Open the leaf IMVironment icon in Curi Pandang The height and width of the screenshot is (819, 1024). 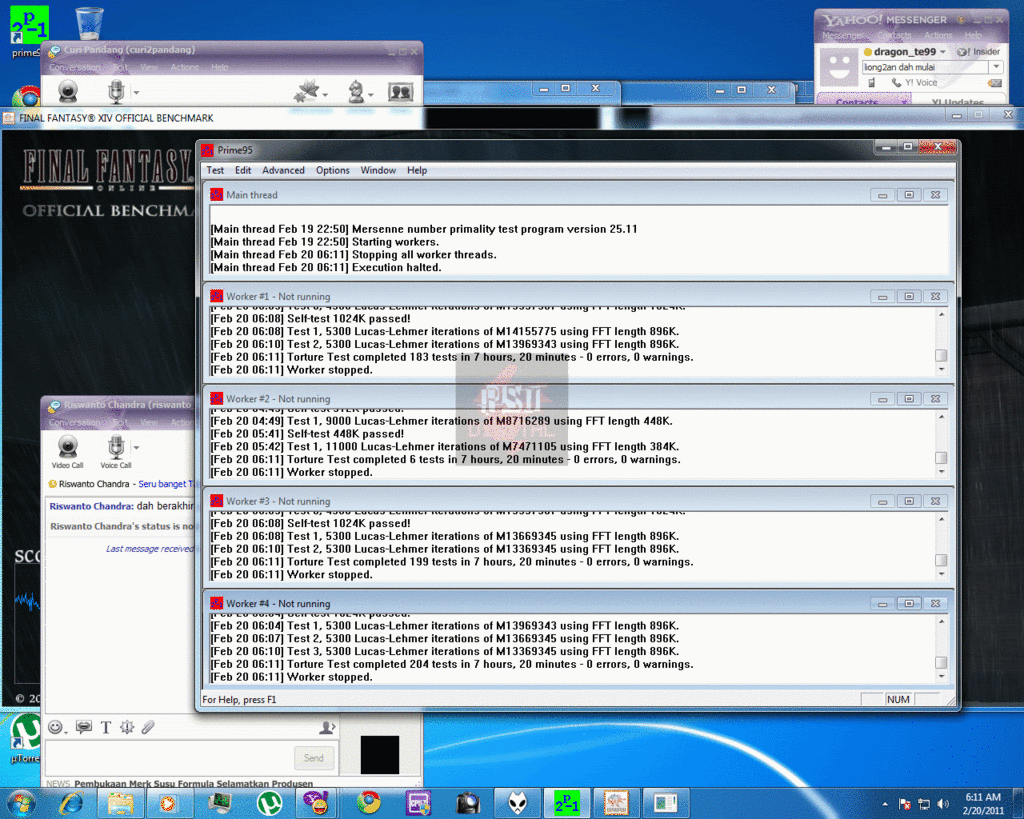point(306,91)
